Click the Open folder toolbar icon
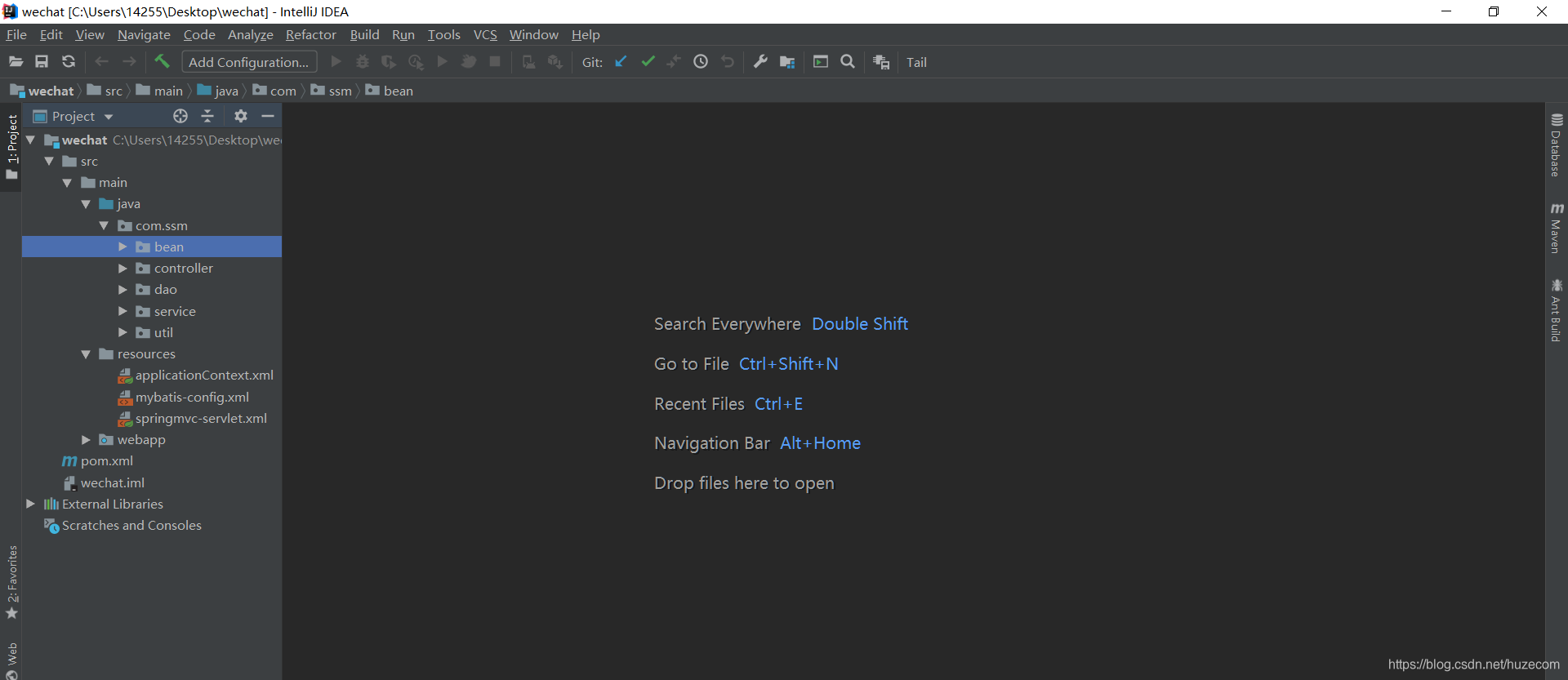The width and height of the screenshot is (1568, 680). tap(16, 62)
